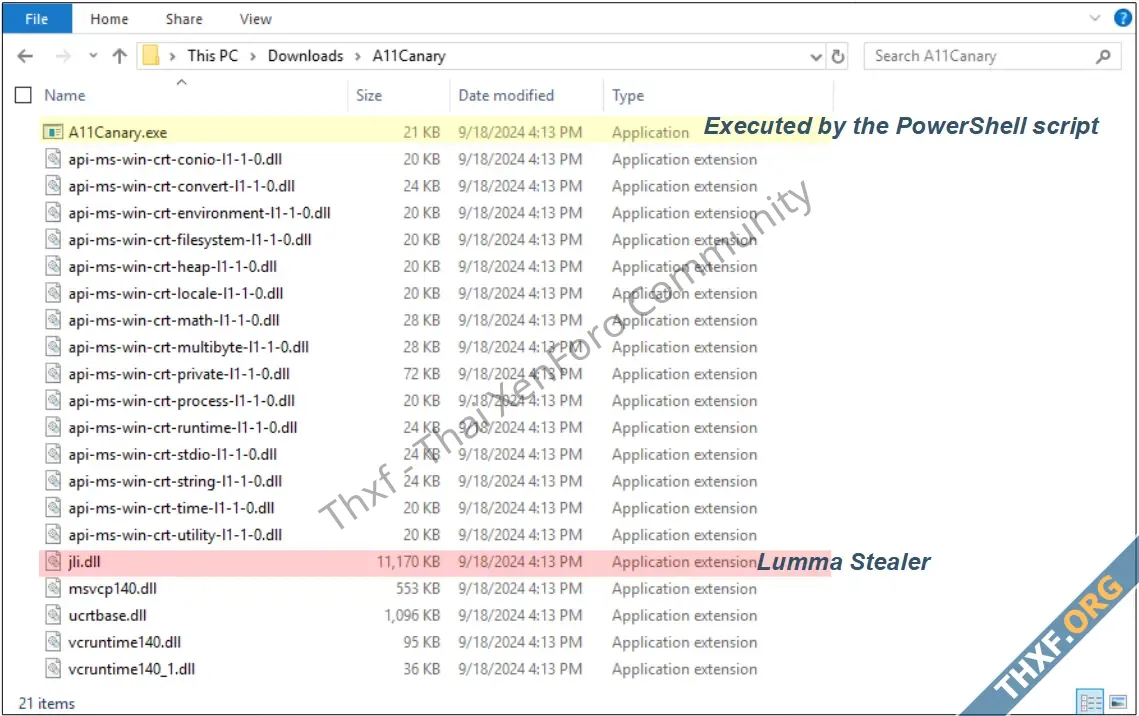Sort files by Type column
Viewport: 1139px width, 716px height.
(x=628, y=95)
